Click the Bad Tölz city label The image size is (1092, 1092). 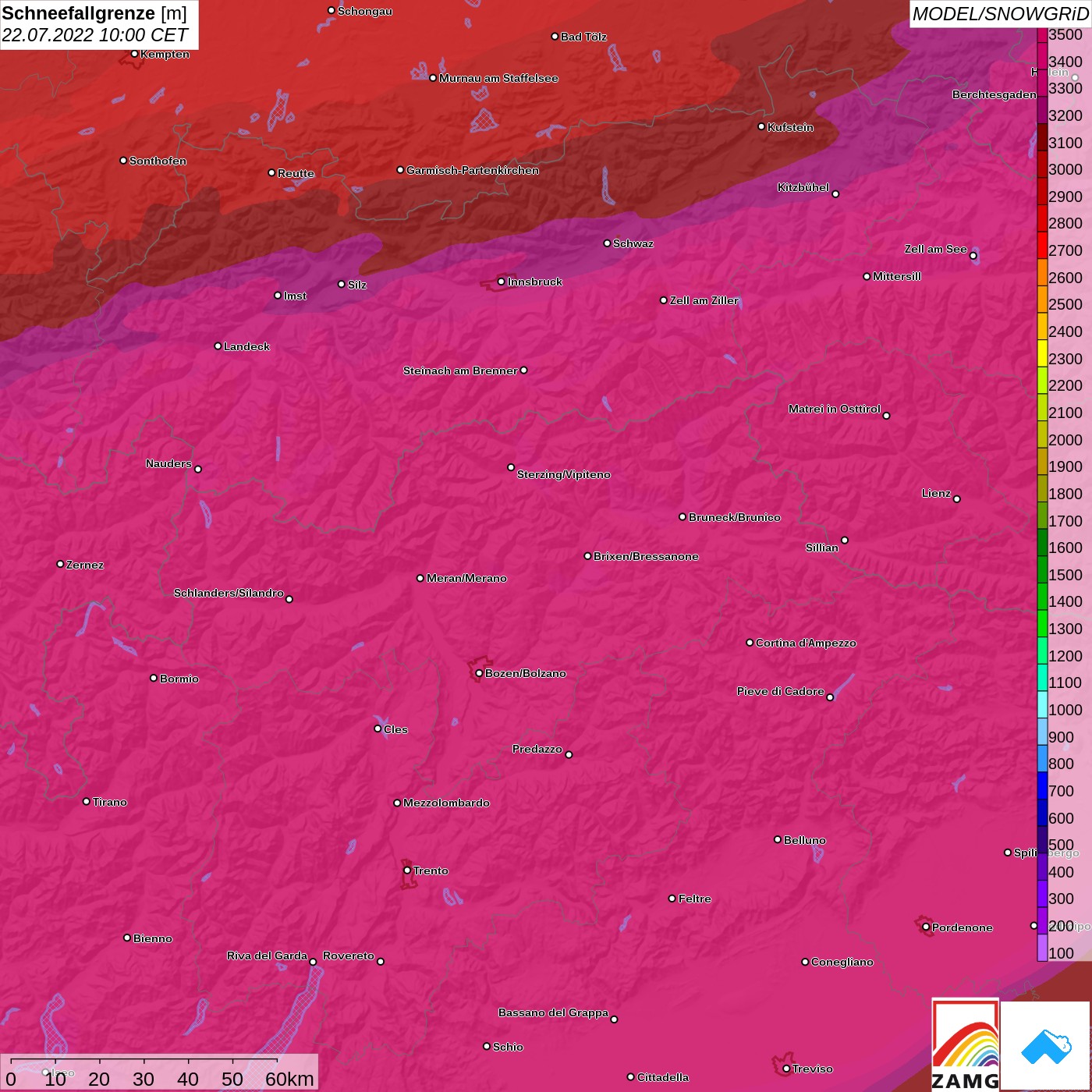583,37
